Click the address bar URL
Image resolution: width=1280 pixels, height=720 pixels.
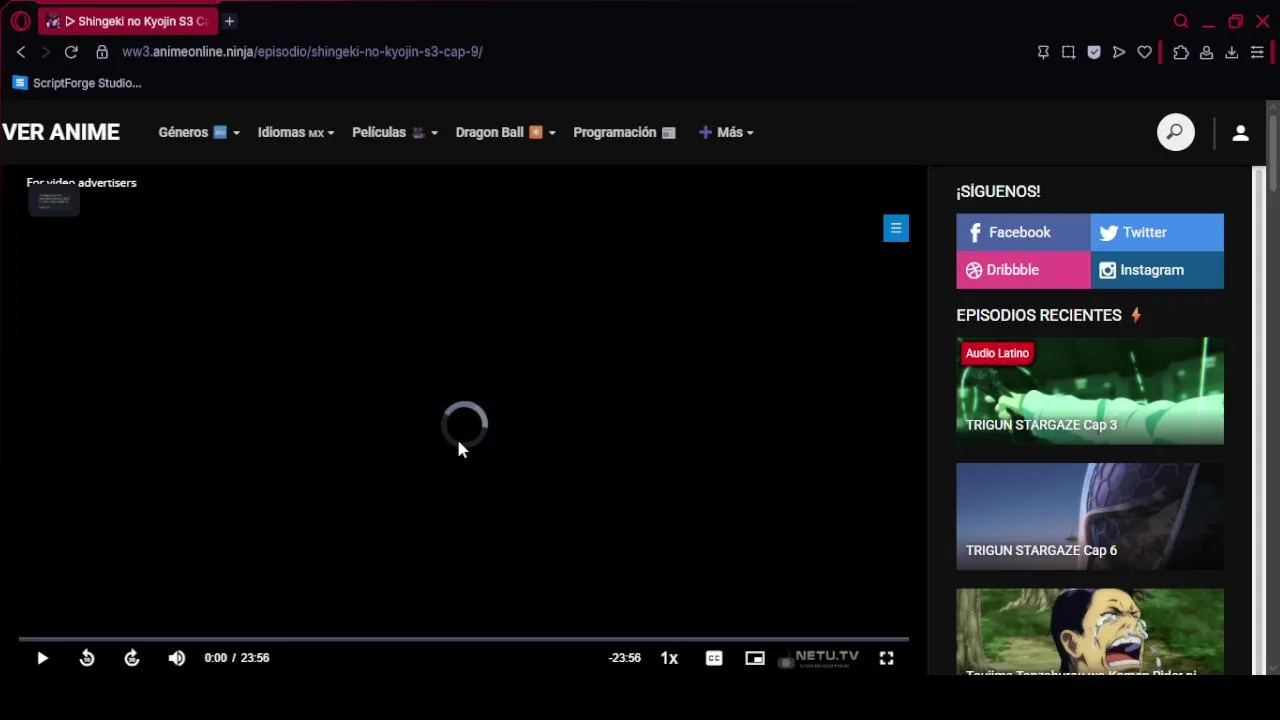pos(302,52)
